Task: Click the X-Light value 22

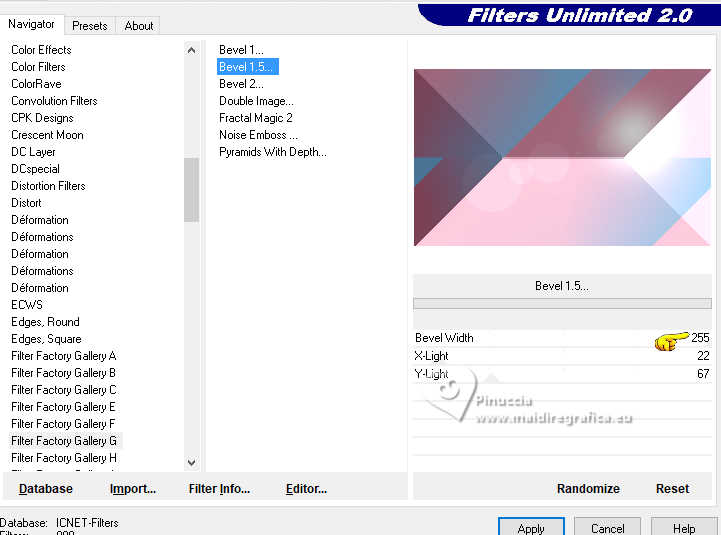Action: [703, 356]
